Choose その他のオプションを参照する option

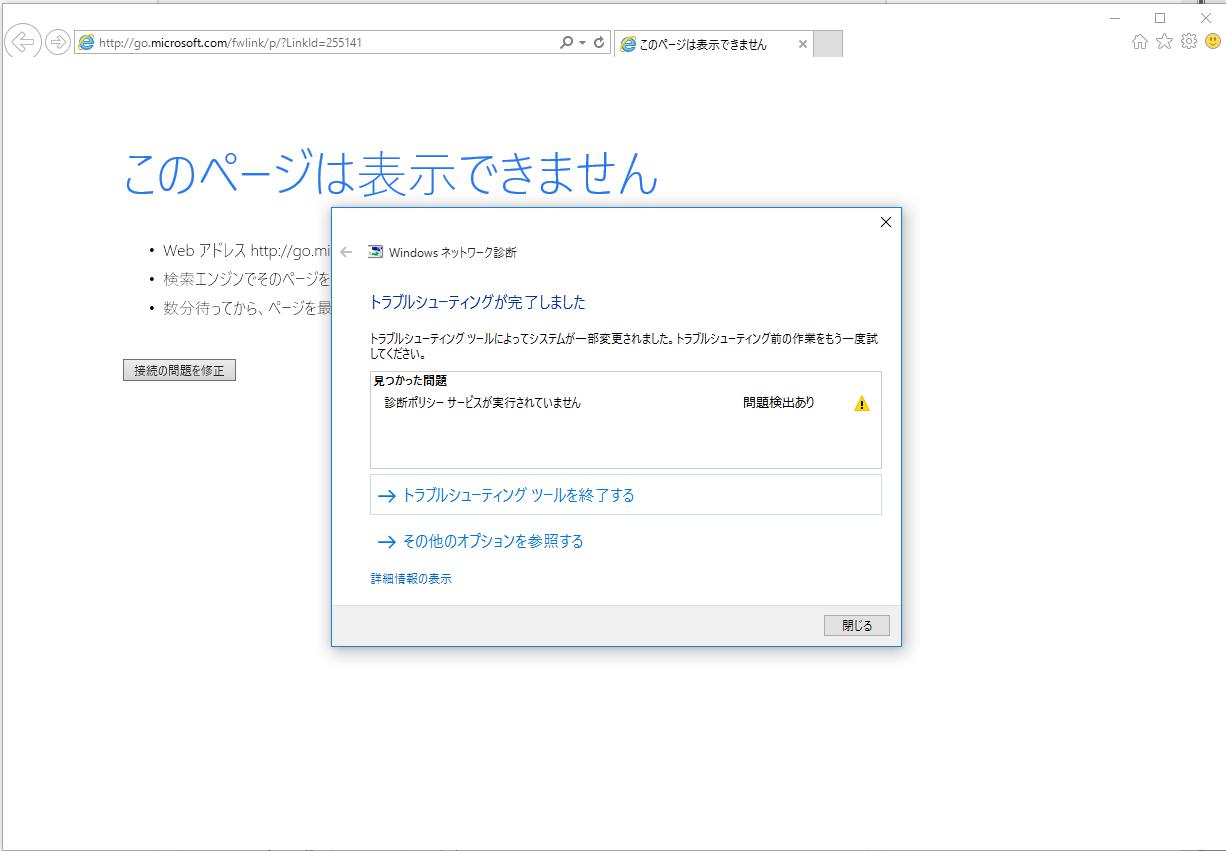click(x=492, y=541)
